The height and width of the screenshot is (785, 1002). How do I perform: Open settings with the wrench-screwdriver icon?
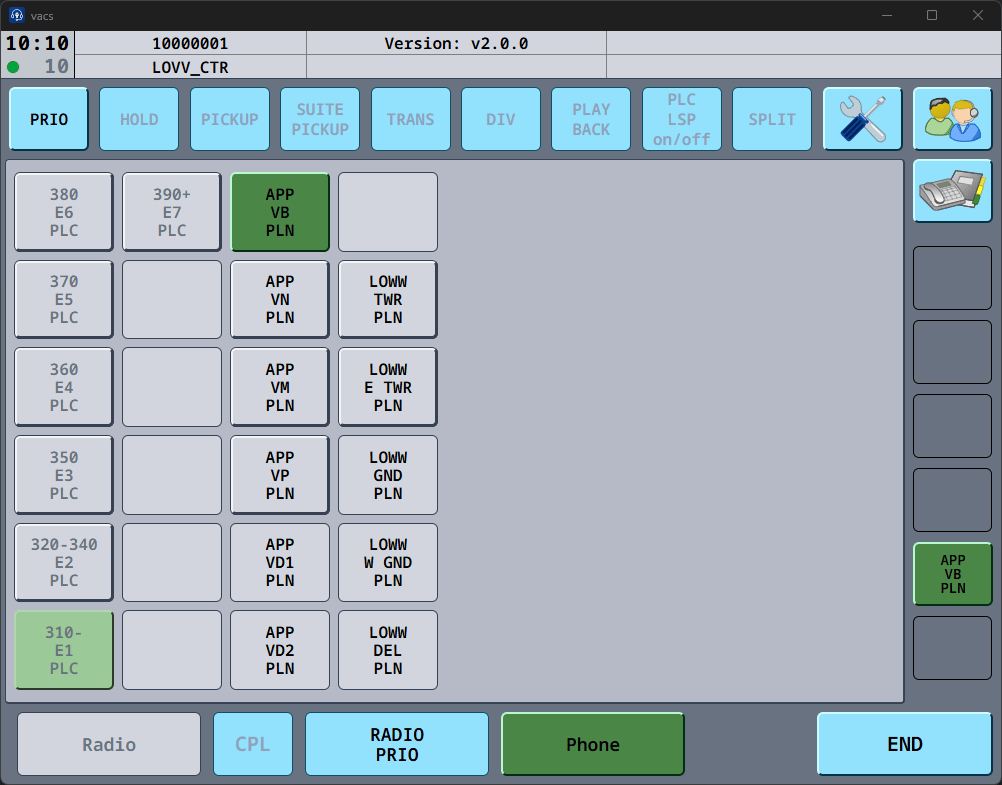[862, 119]
